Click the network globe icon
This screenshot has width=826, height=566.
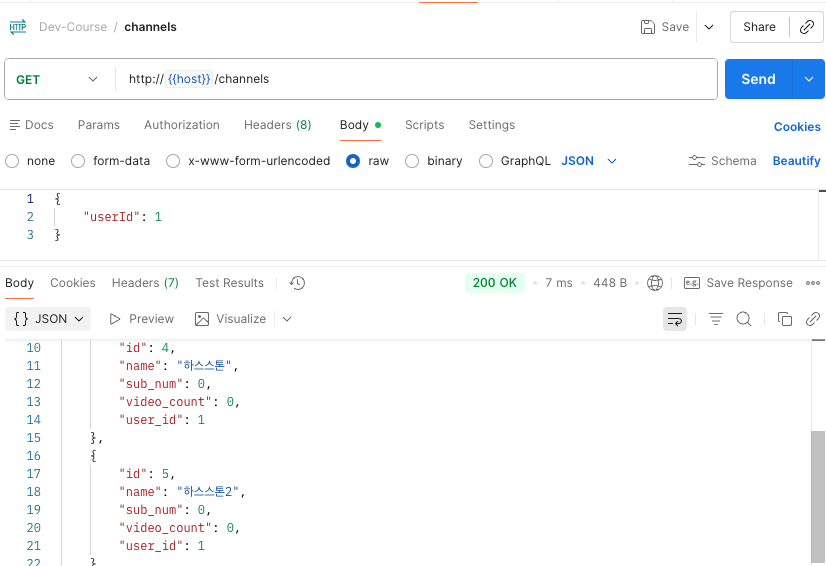pyautogui.click(x=655, y=283)
